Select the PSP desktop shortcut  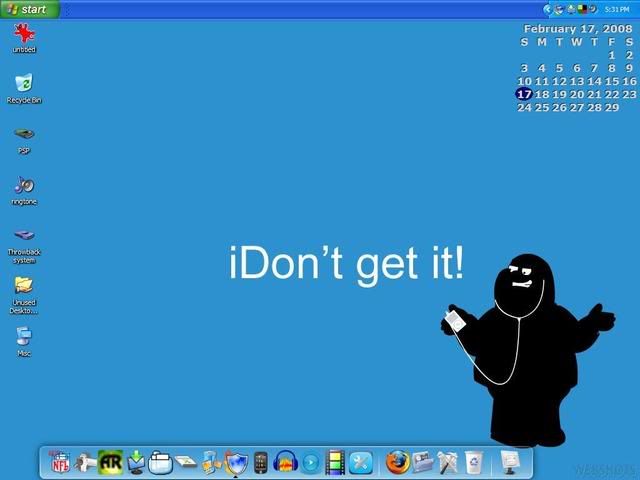[x=24, y=135]
